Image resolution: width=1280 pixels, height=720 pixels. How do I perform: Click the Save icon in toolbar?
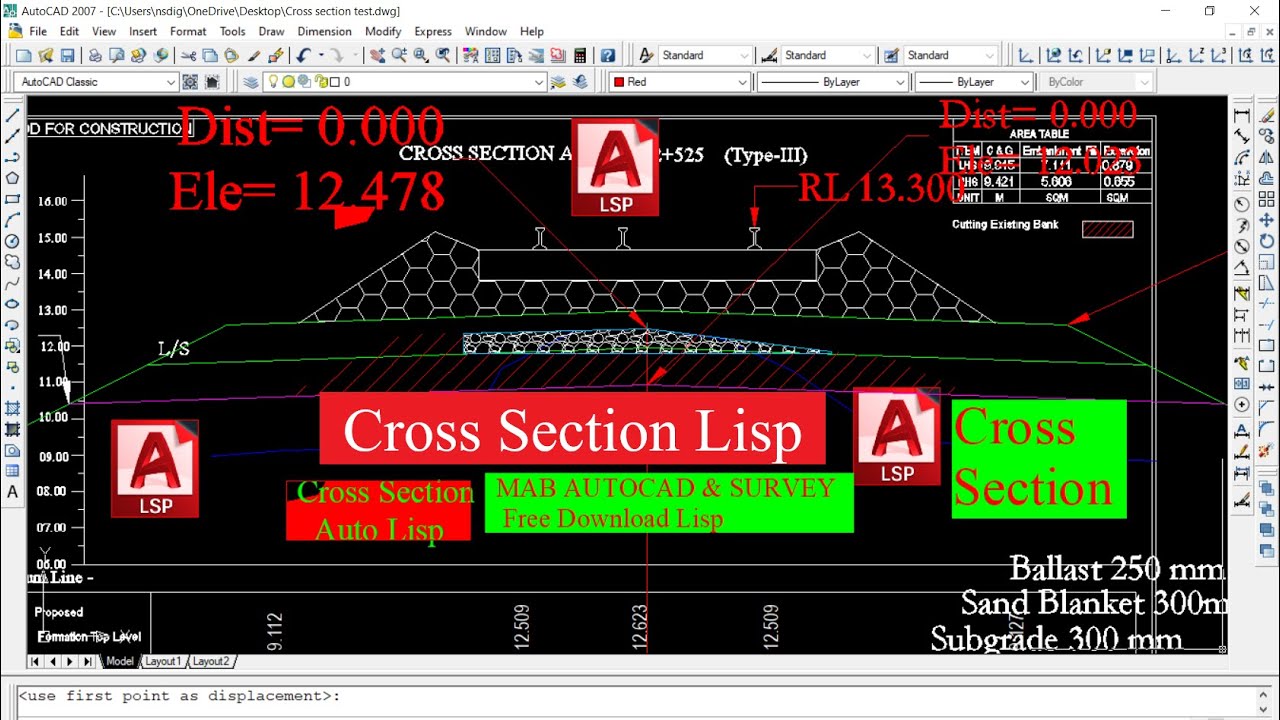pos(68,56)
